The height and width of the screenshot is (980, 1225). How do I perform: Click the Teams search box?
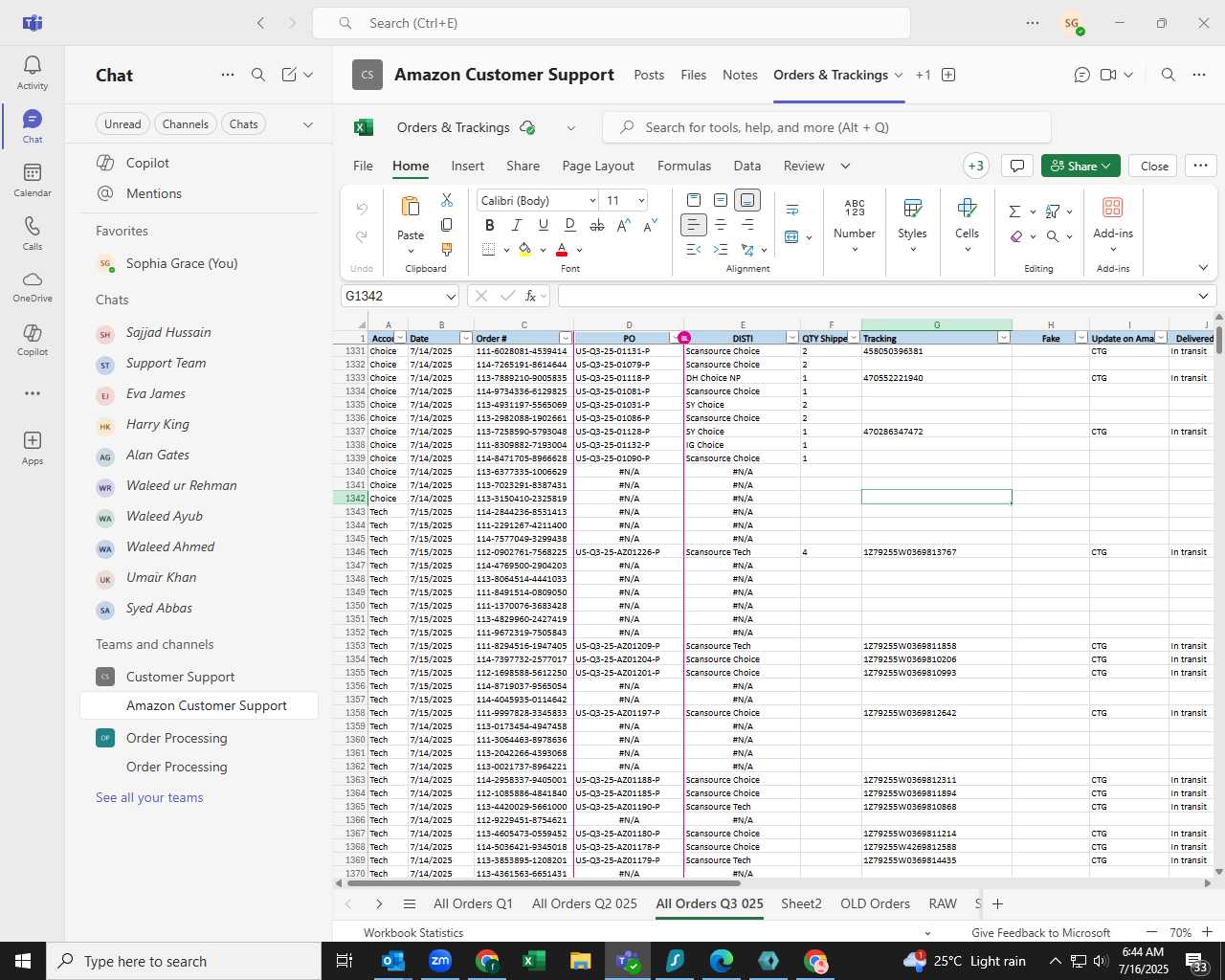pos(612,23)
